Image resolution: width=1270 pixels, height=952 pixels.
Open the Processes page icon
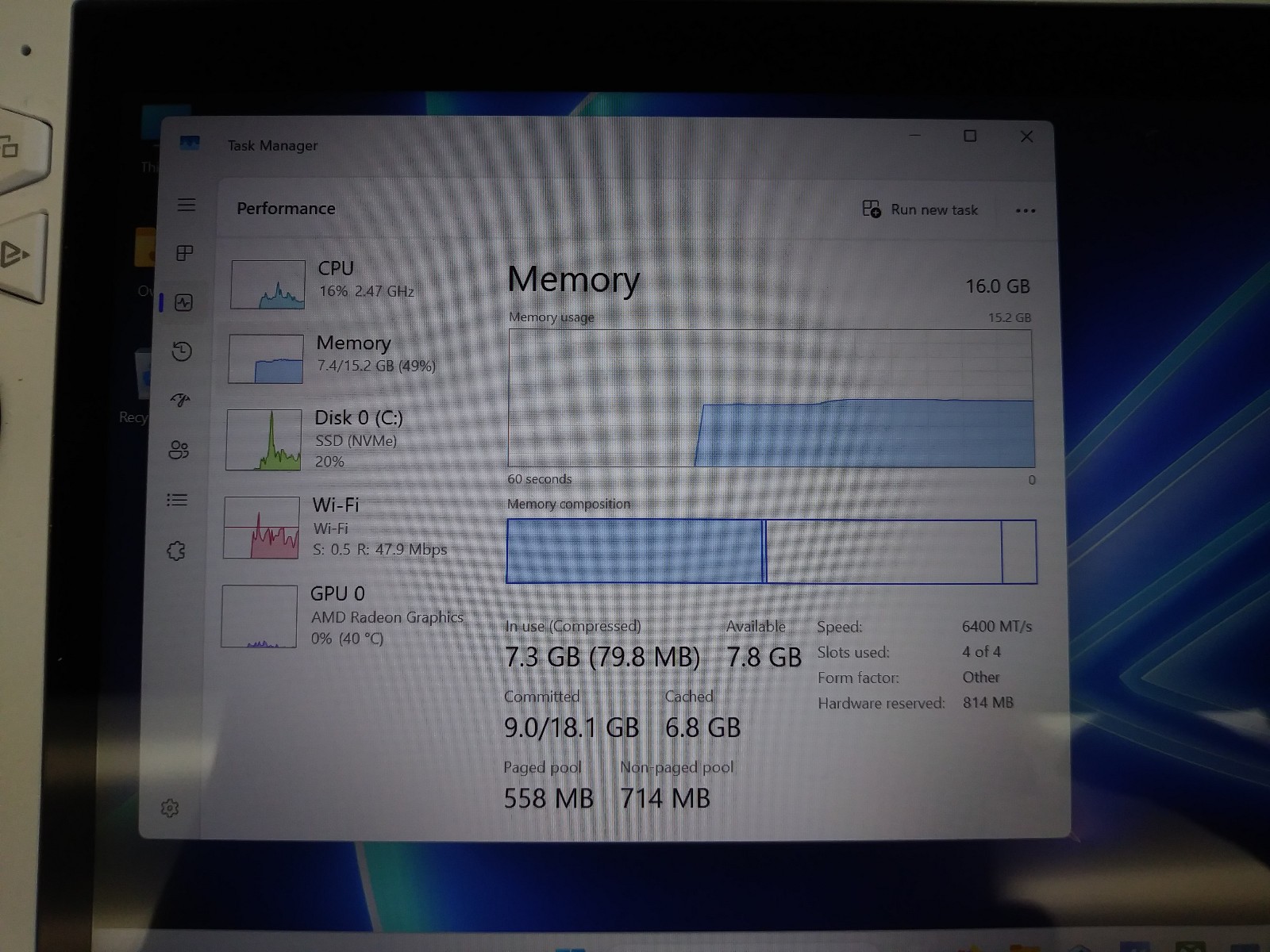pyautogui.click(x=184, y=253)
